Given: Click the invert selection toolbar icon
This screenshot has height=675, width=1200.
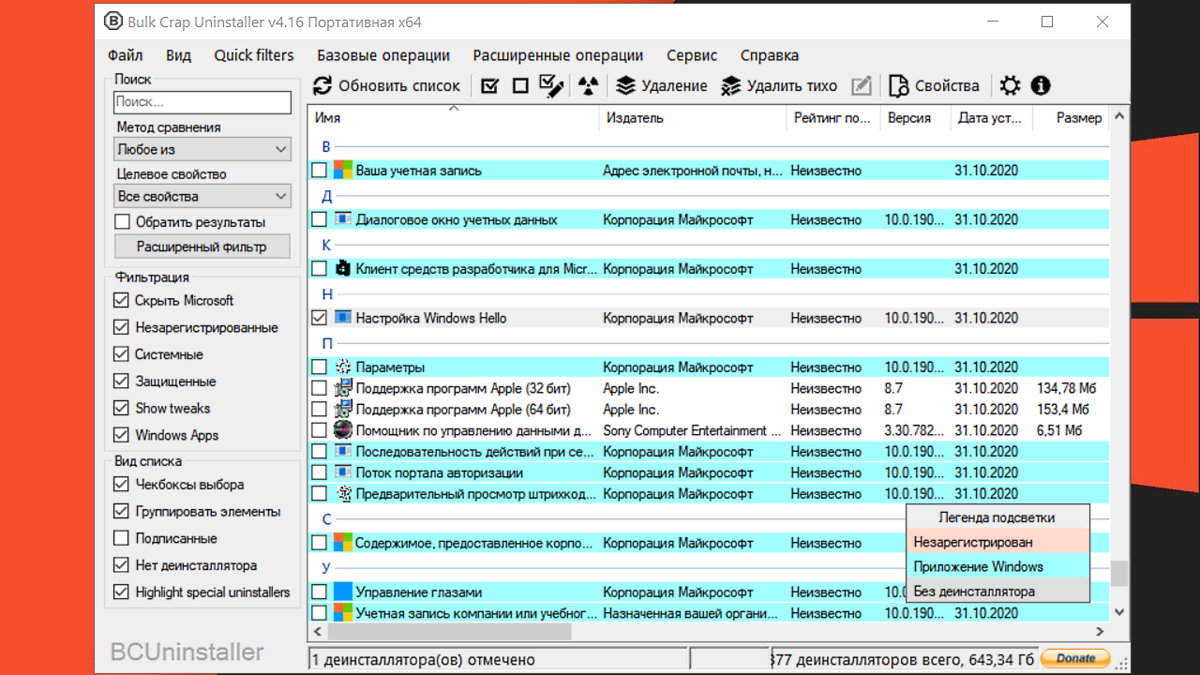Looking at the screenshot, I should 552,86.
